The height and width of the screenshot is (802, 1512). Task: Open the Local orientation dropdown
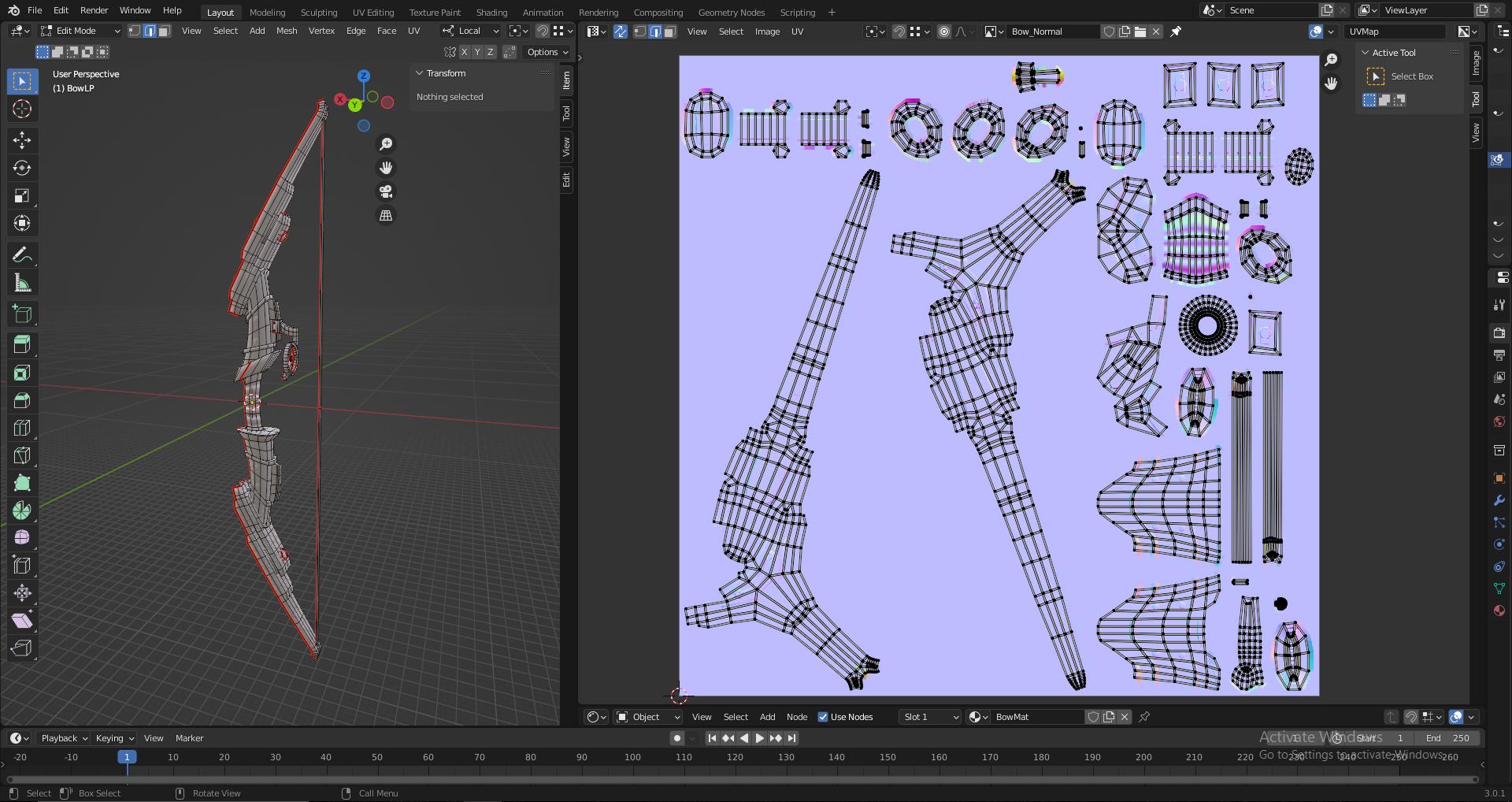tap(470, 31)
